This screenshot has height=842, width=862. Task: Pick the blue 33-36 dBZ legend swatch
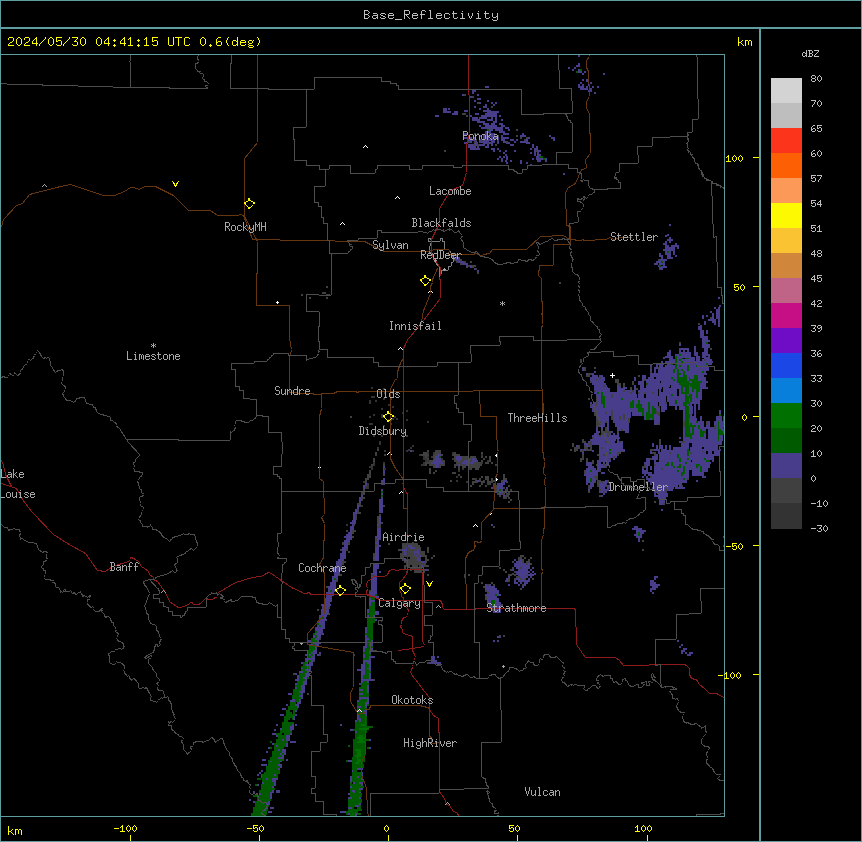click(786, 365)
